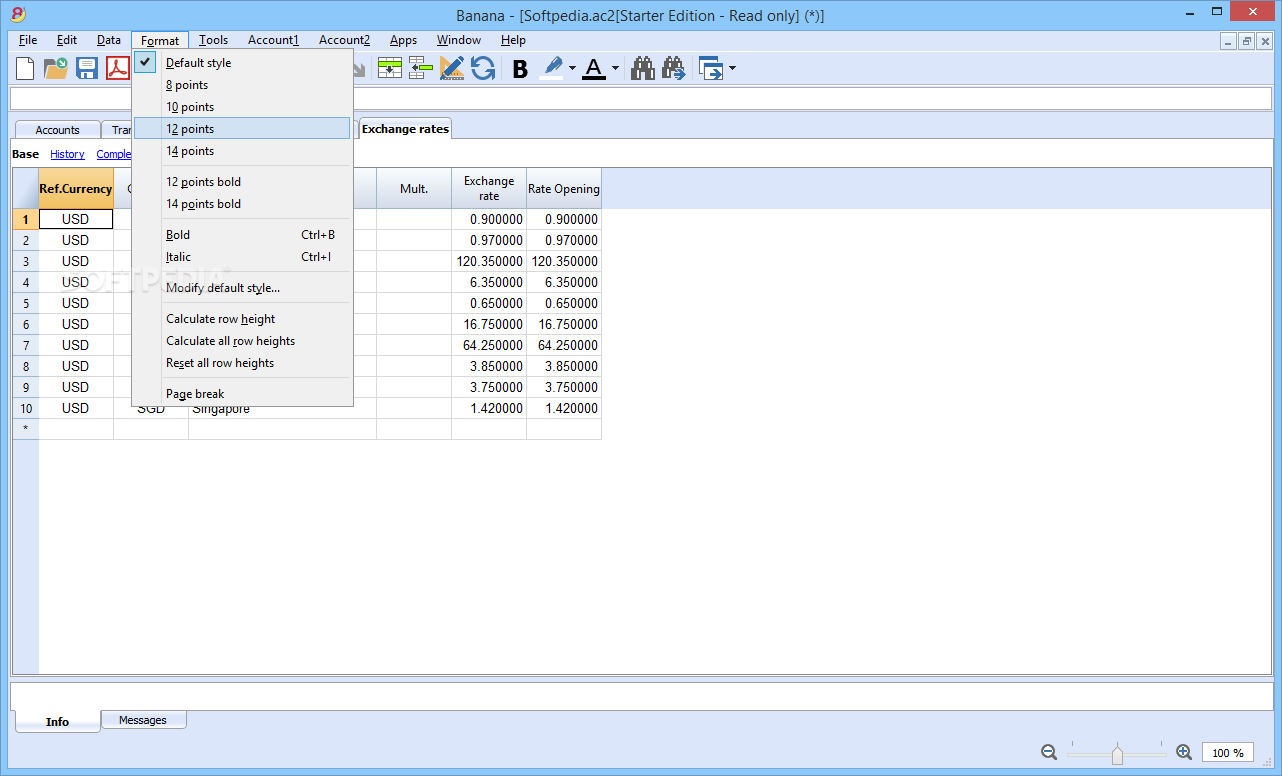Select the USD cell in row 1
Image resolution: width=1282 pixels, height=776 pixels.
tap(76, 219)
